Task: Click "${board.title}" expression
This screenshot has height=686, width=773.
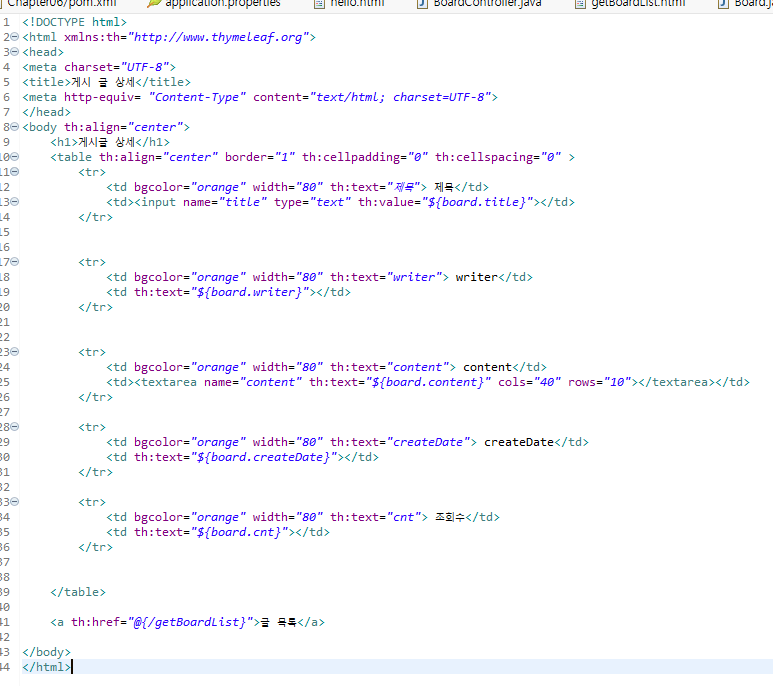Action: (477, 202)
